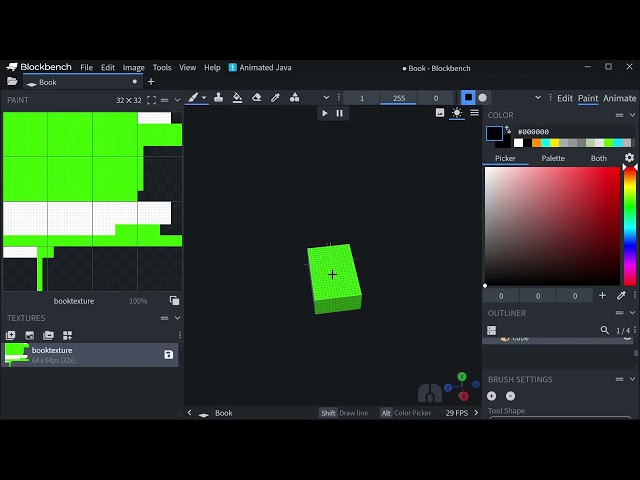Switch to the Palette color tab

pos(553,158)
